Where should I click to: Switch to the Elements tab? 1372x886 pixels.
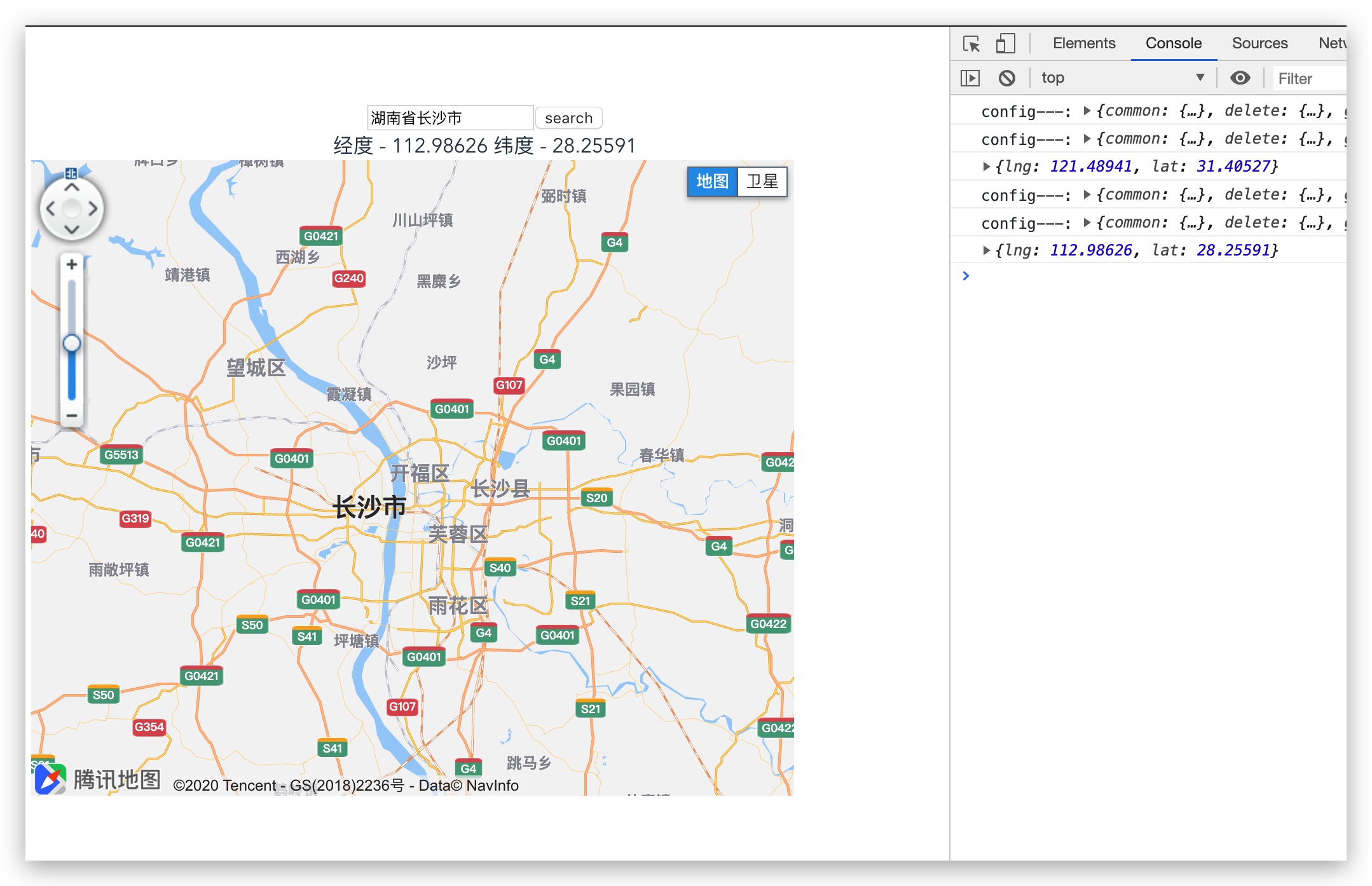1083,43
